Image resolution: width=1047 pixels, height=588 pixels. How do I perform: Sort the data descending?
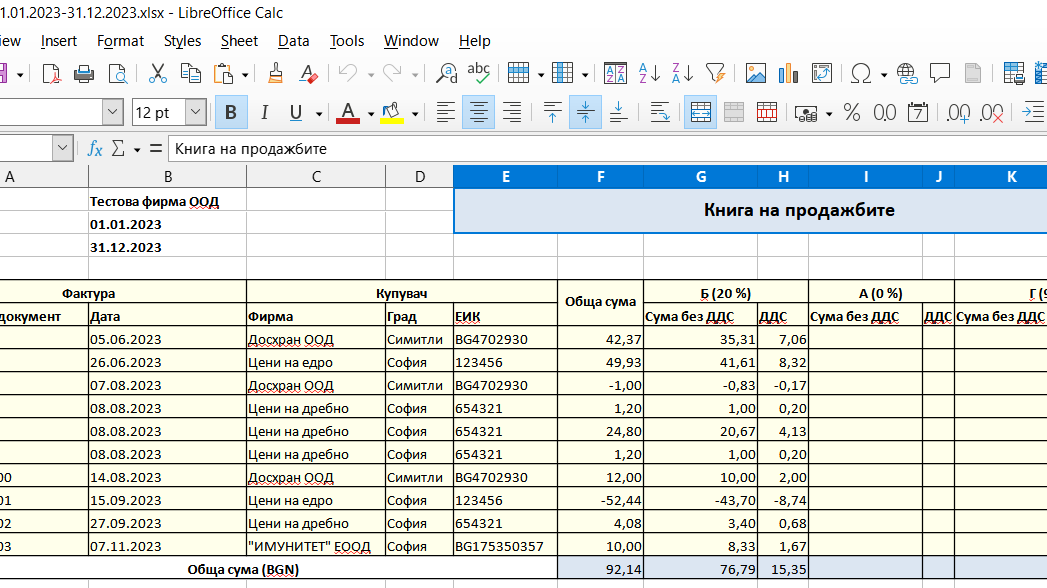(682, 73)
